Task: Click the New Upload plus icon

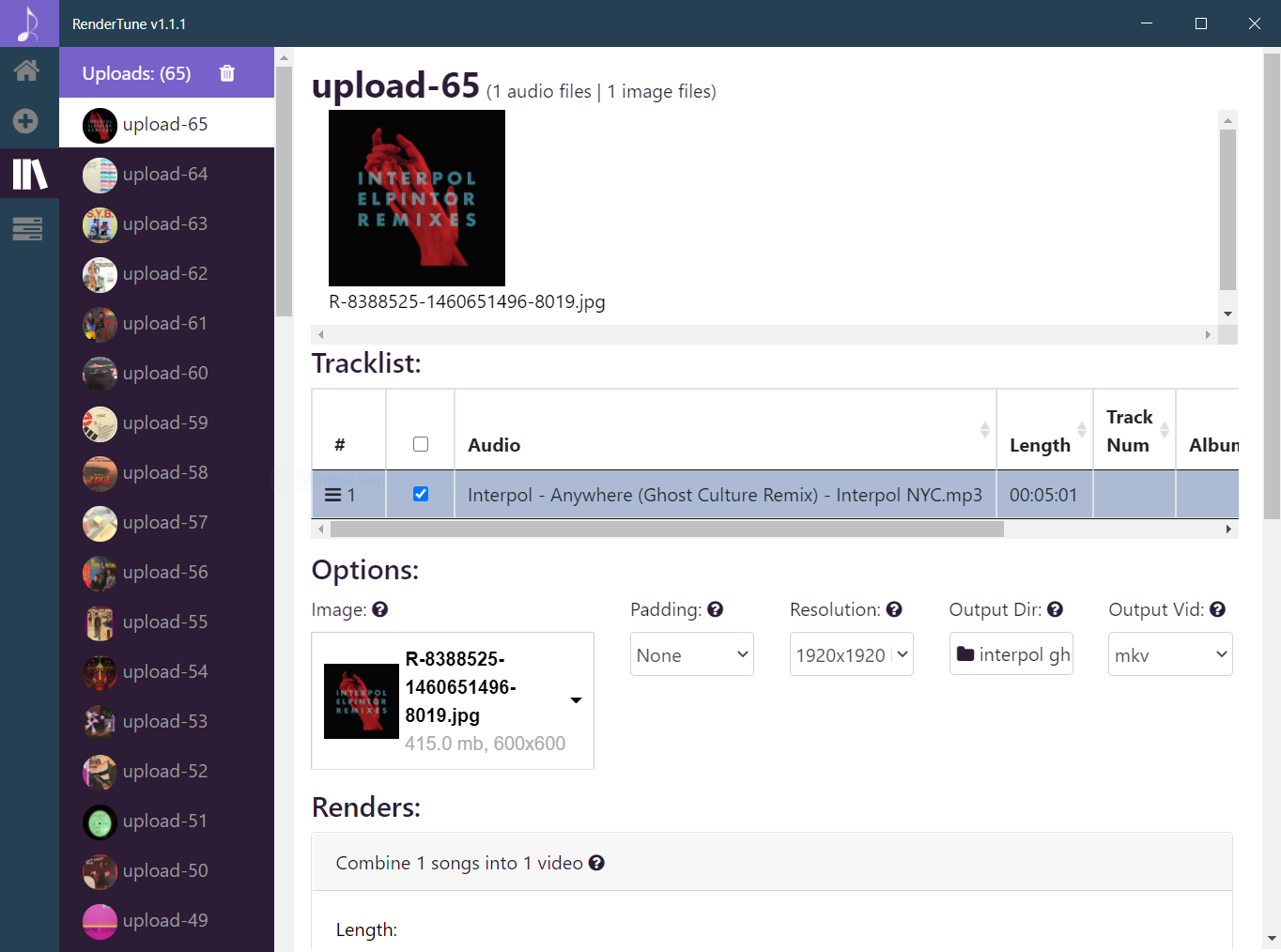Action: [26, 121]
